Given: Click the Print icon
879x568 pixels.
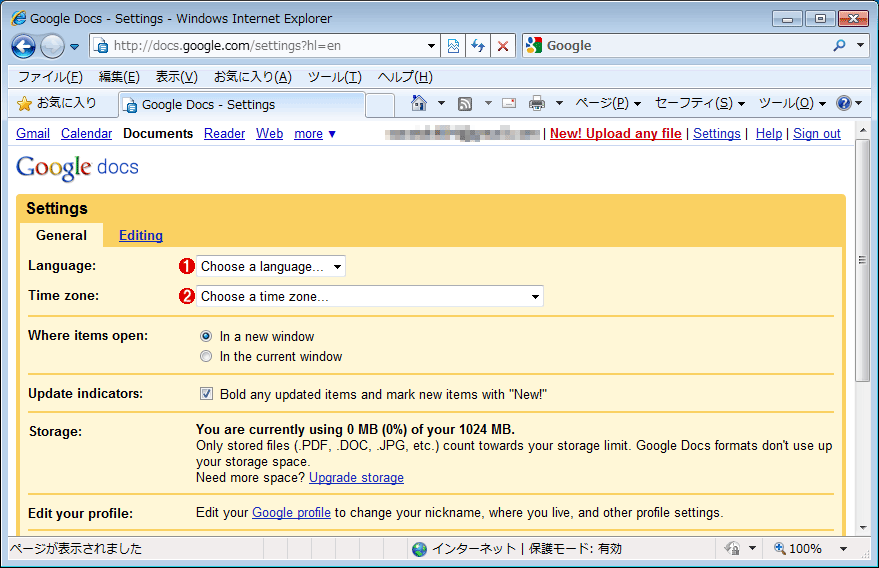Looking at the screenshot, I should pos(537,103).
